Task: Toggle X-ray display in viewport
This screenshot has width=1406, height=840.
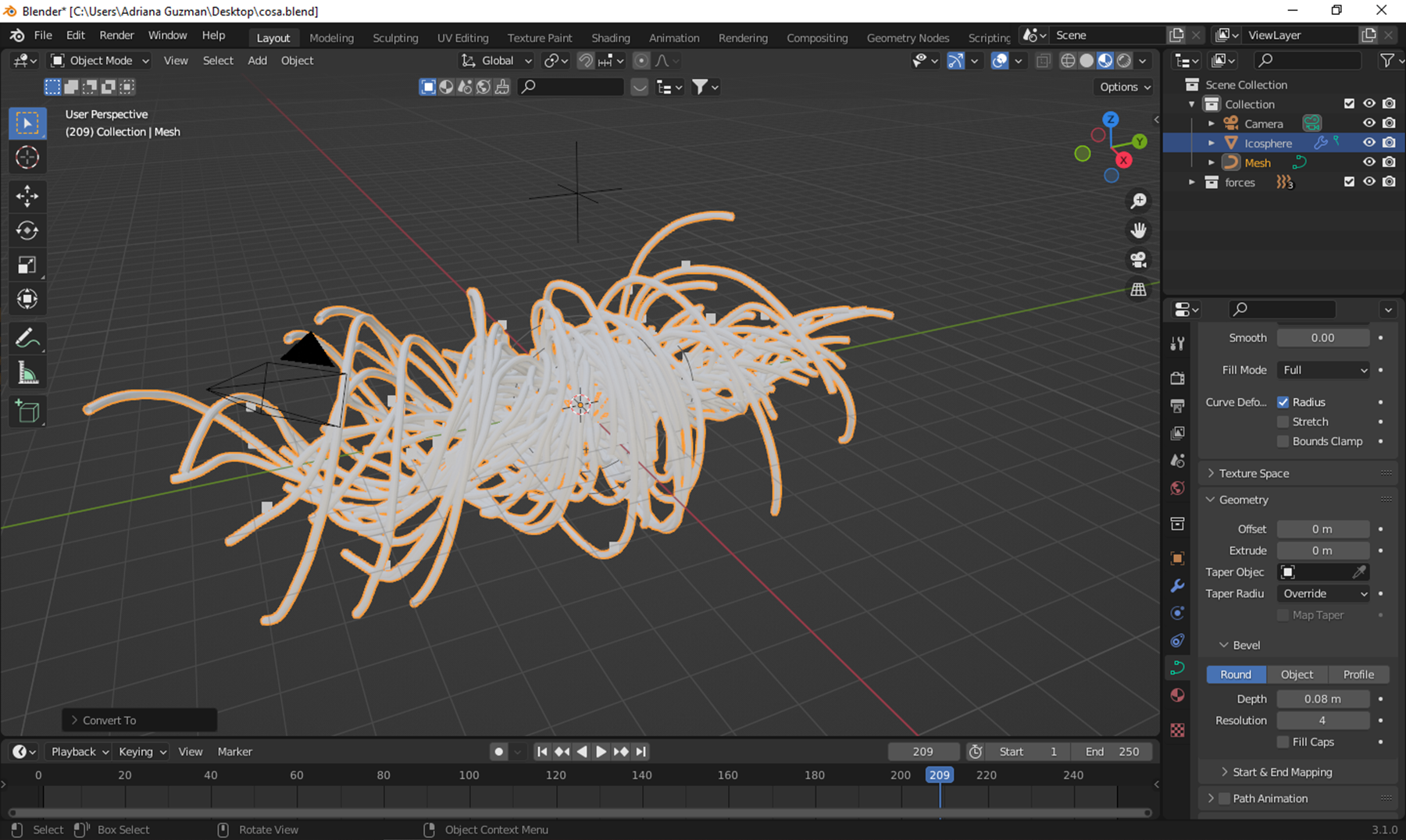Action: click(1043, 61)
